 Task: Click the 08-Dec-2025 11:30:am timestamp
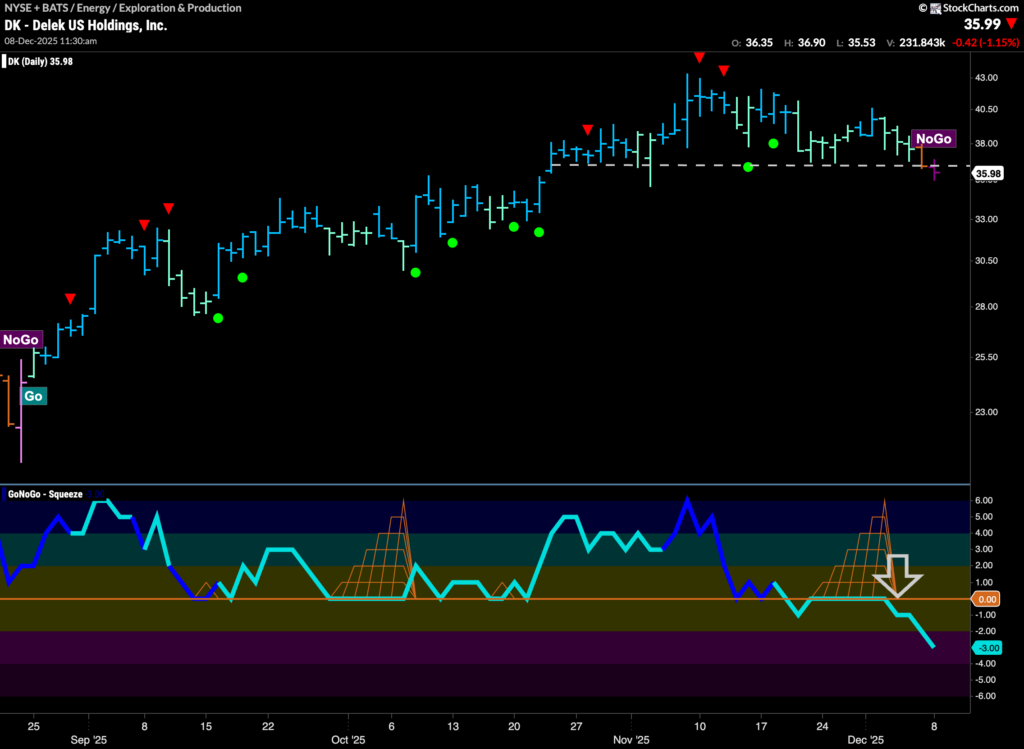pyautogui.click(x=50, y=40)
